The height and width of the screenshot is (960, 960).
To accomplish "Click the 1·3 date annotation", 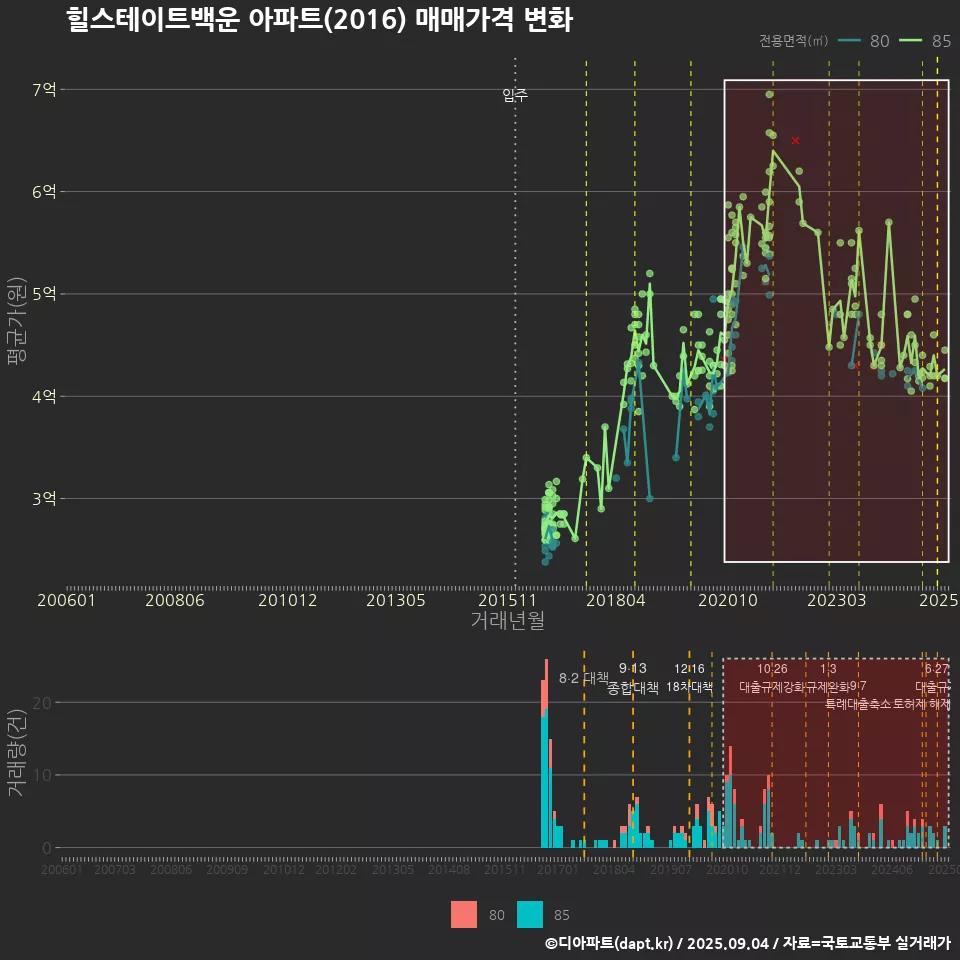I will click(828, 669).
